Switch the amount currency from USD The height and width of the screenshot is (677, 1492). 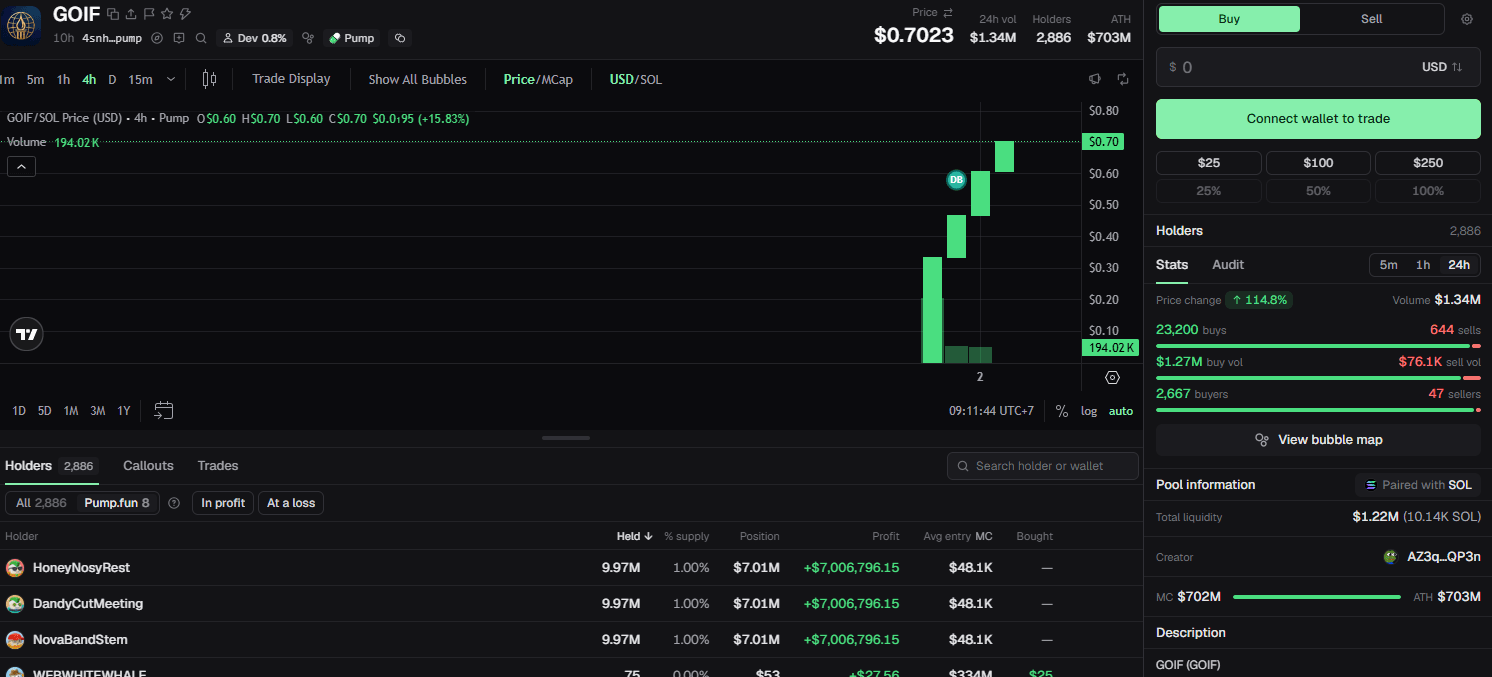coord(1442,67)
